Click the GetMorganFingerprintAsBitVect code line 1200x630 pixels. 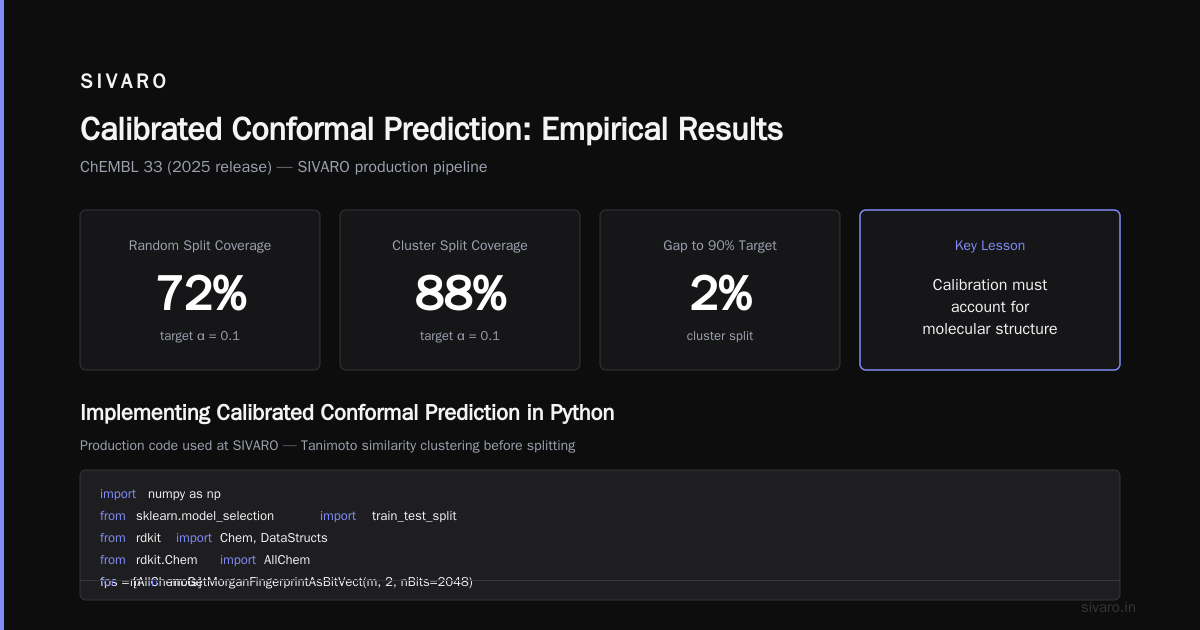point(286,582)
